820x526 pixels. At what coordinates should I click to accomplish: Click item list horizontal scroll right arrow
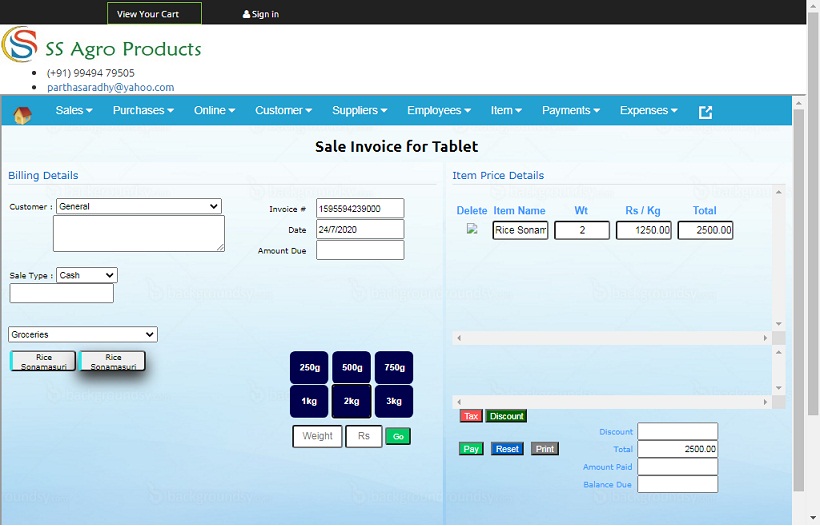point(765,338)
